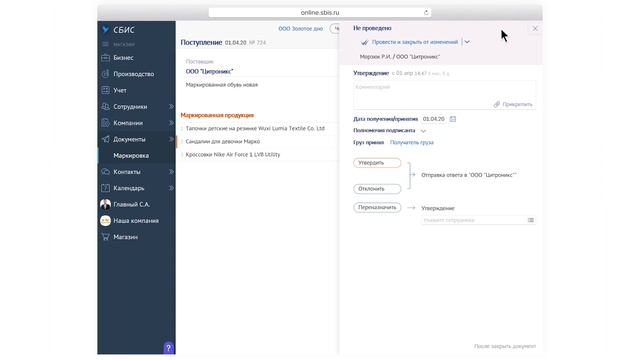Viewport: 640px width, 360px height.
Task: Click the Главный С.А. profile avatar
Action: (x=105, y=204)
